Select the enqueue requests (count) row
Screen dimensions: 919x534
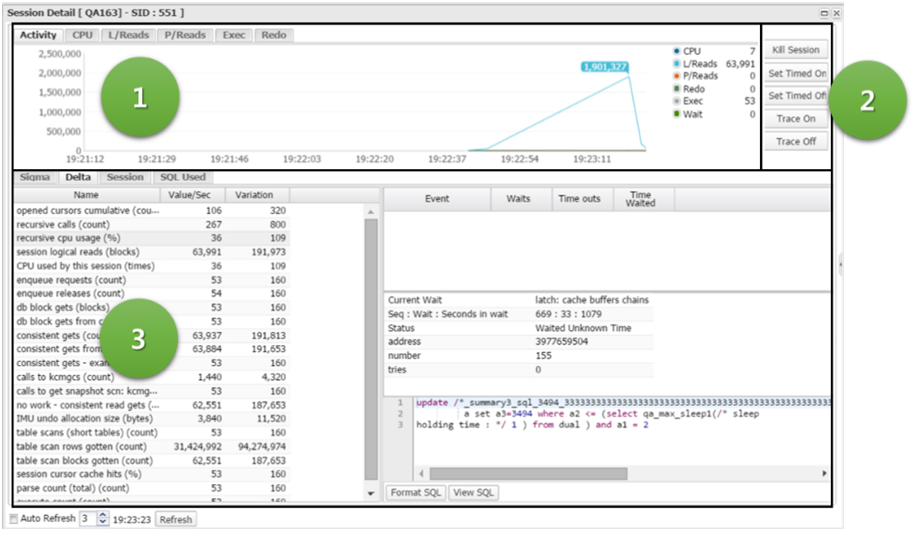(x=152, y=280)
